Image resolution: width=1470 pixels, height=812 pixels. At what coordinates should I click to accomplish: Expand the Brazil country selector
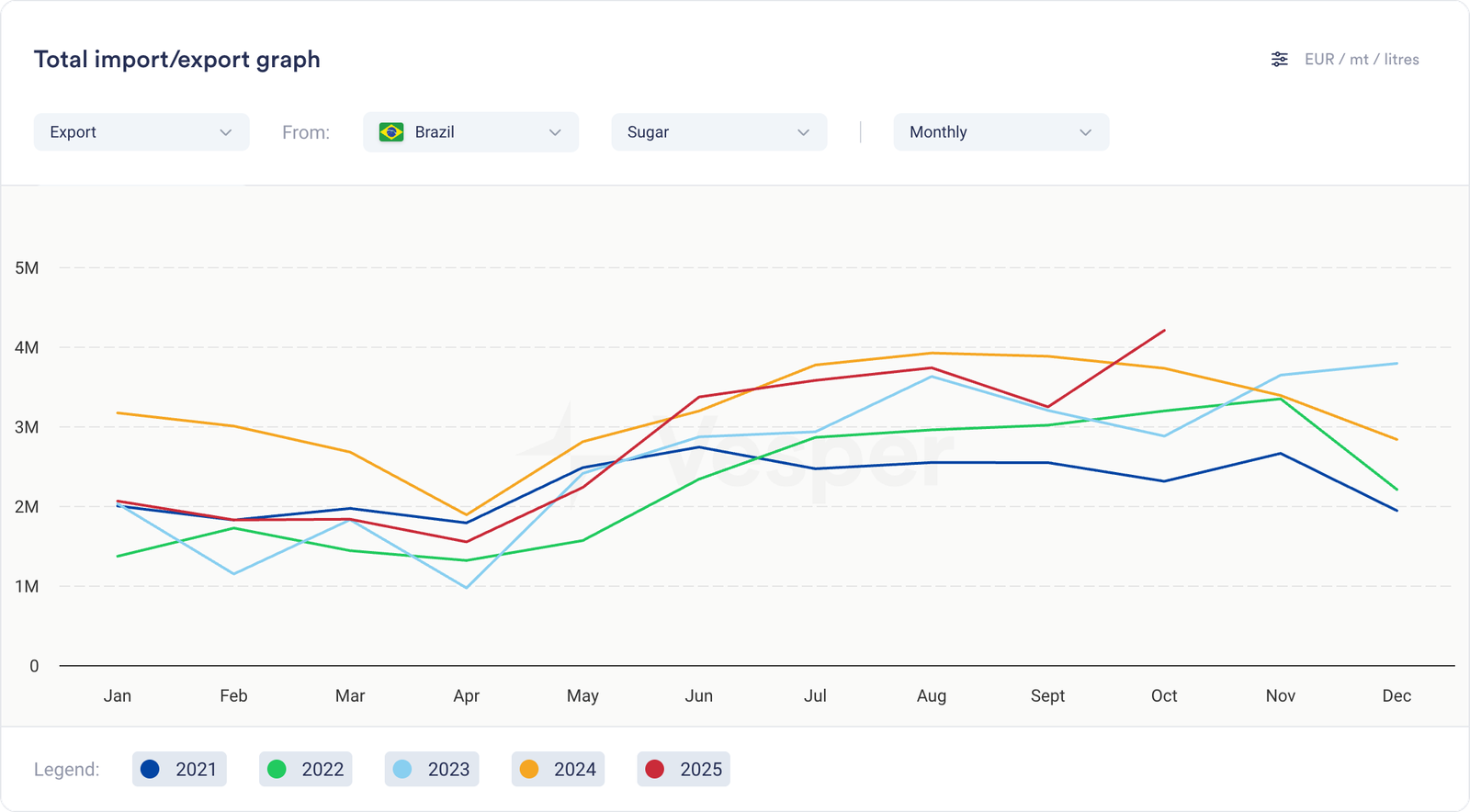click(470, 132)
